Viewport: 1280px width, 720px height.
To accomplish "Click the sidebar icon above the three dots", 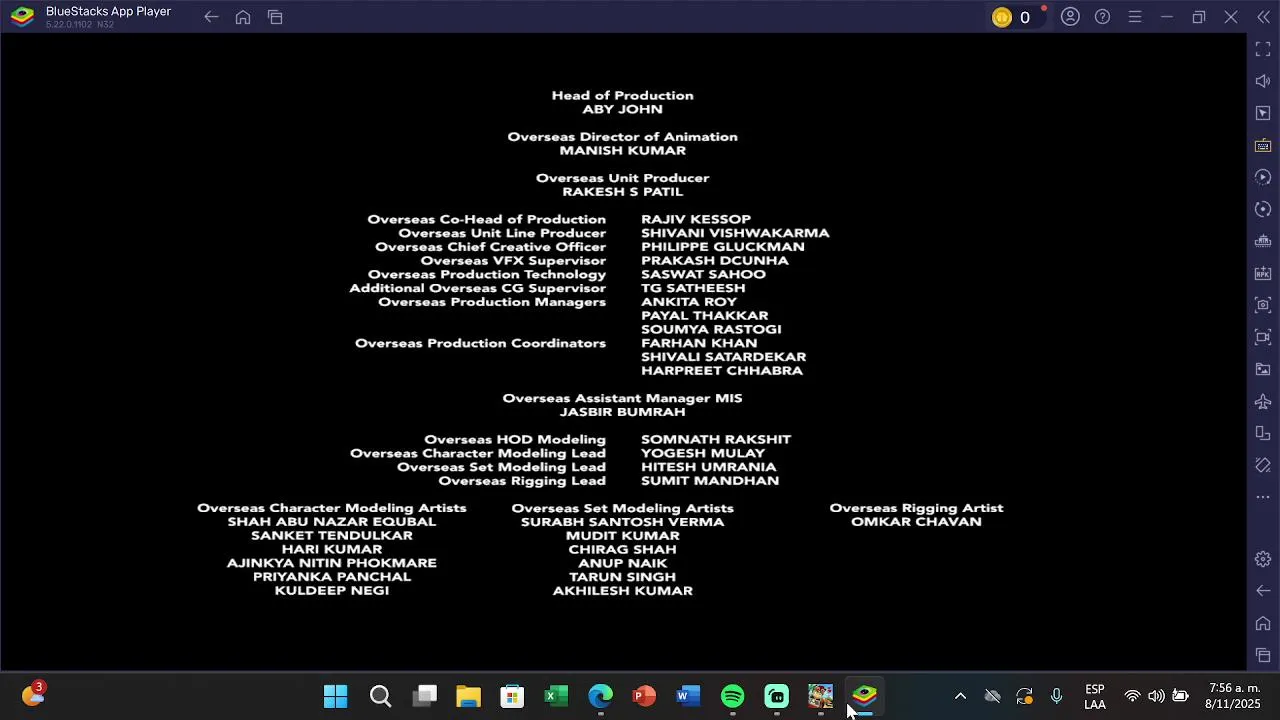I will click(x=1263, y=465).
